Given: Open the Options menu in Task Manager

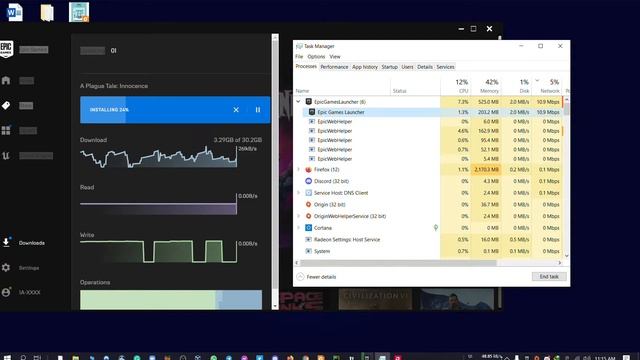Looking at the screenshot, I should [x=316, y=57].
